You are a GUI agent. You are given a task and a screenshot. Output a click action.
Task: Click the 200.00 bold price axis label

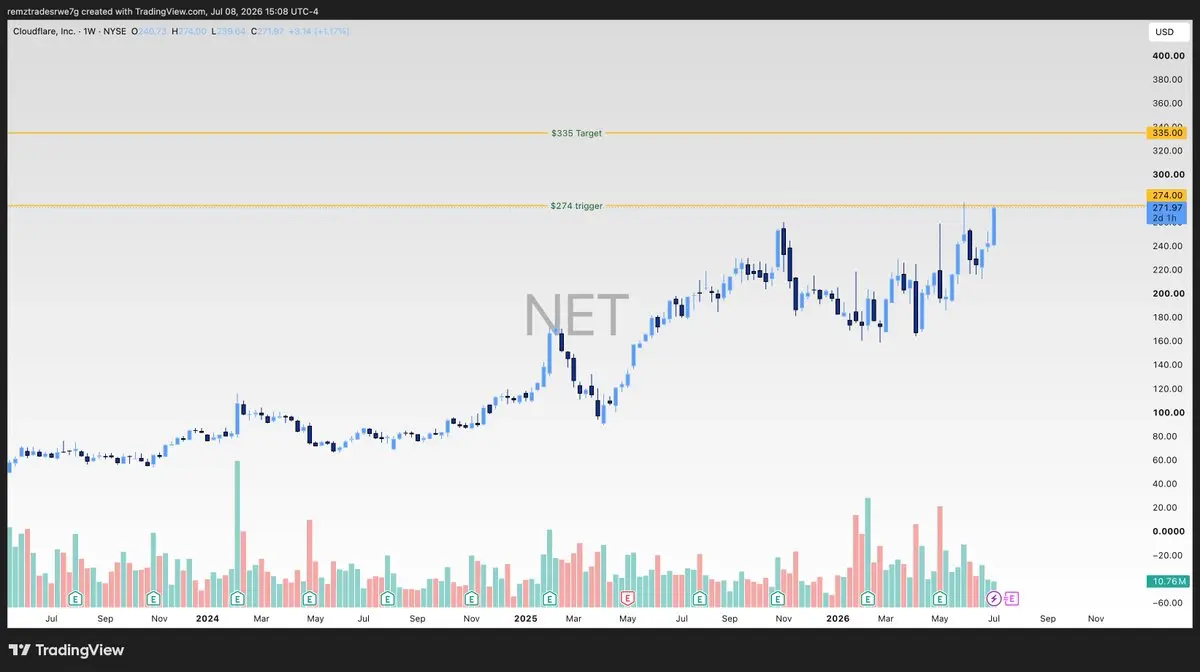click(1168, 294)
